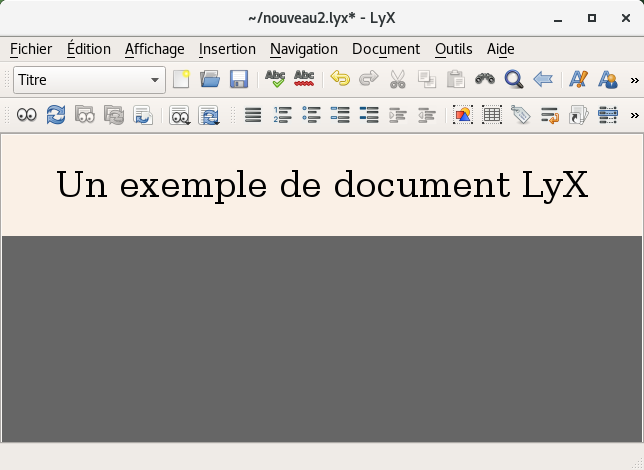This screenshot has height=470, width=644.
Task: Expand the first toolbar overflow chevron
Action: pos(635,80)
